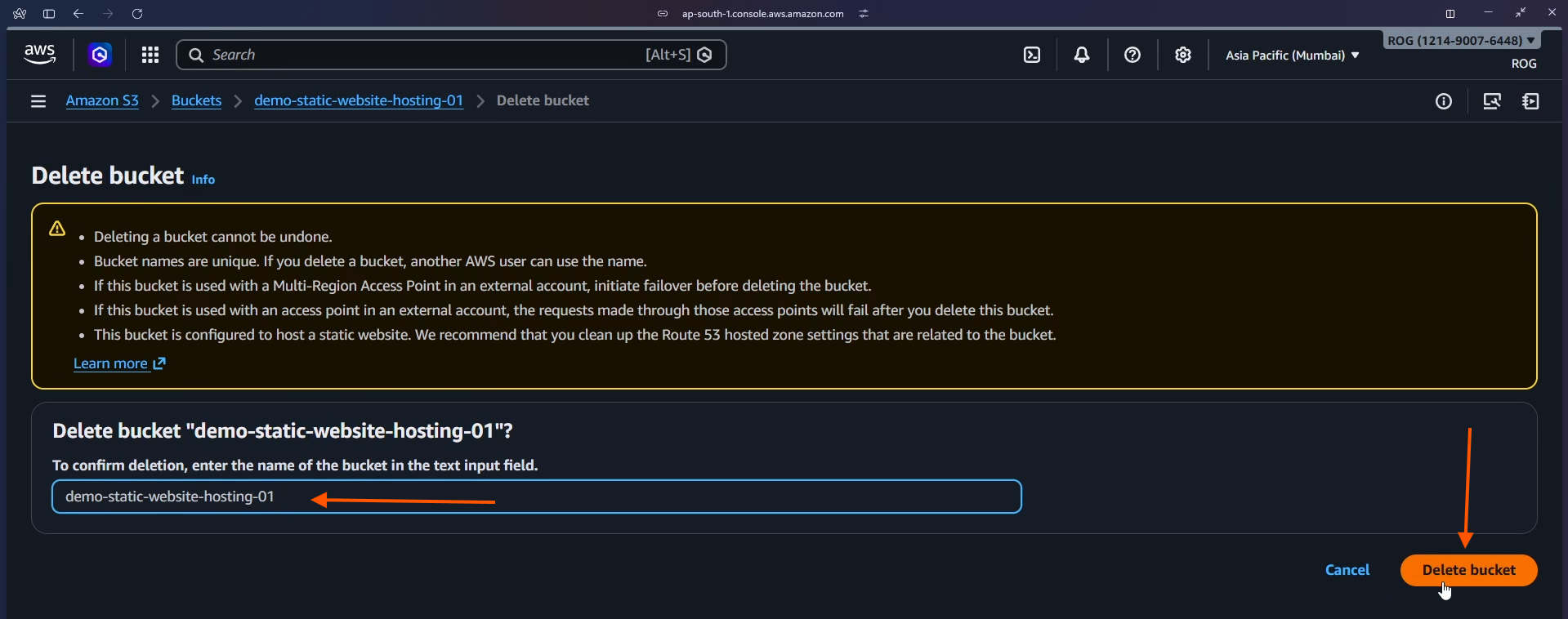Image resolution: width=1568 pixels, height=619 pixels.
Task: Focus the bucket name confirmation field
Action: point(654,497)
